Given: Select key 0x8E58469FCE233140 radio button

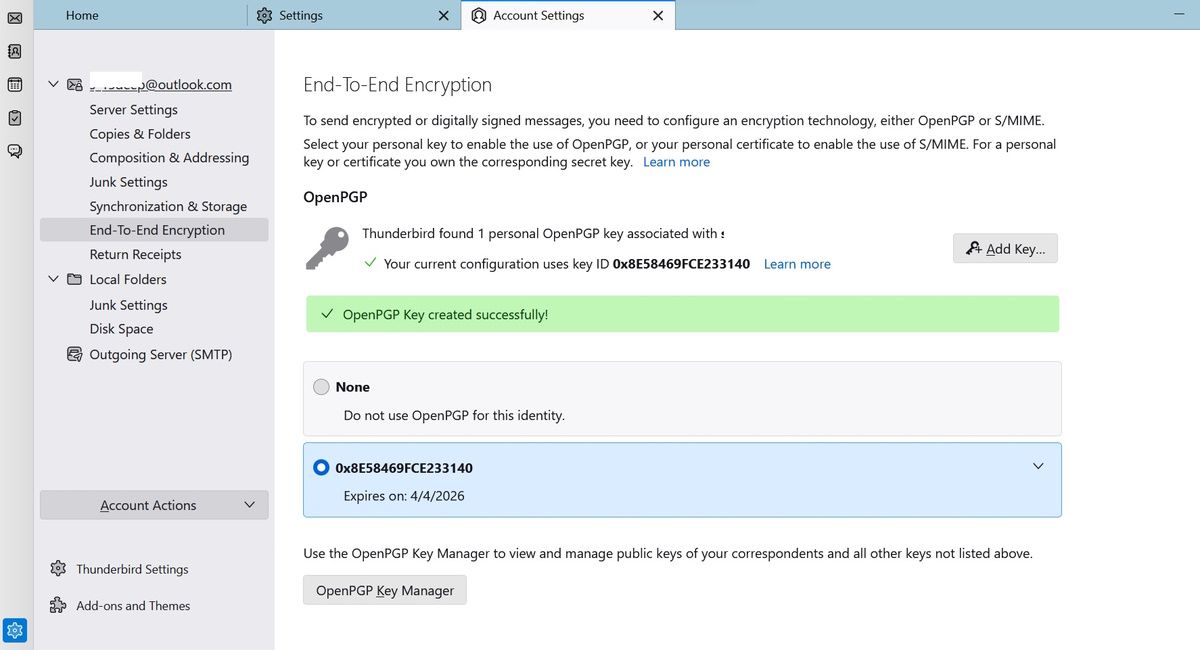Looking at the screenshot, I should (321, 468).
